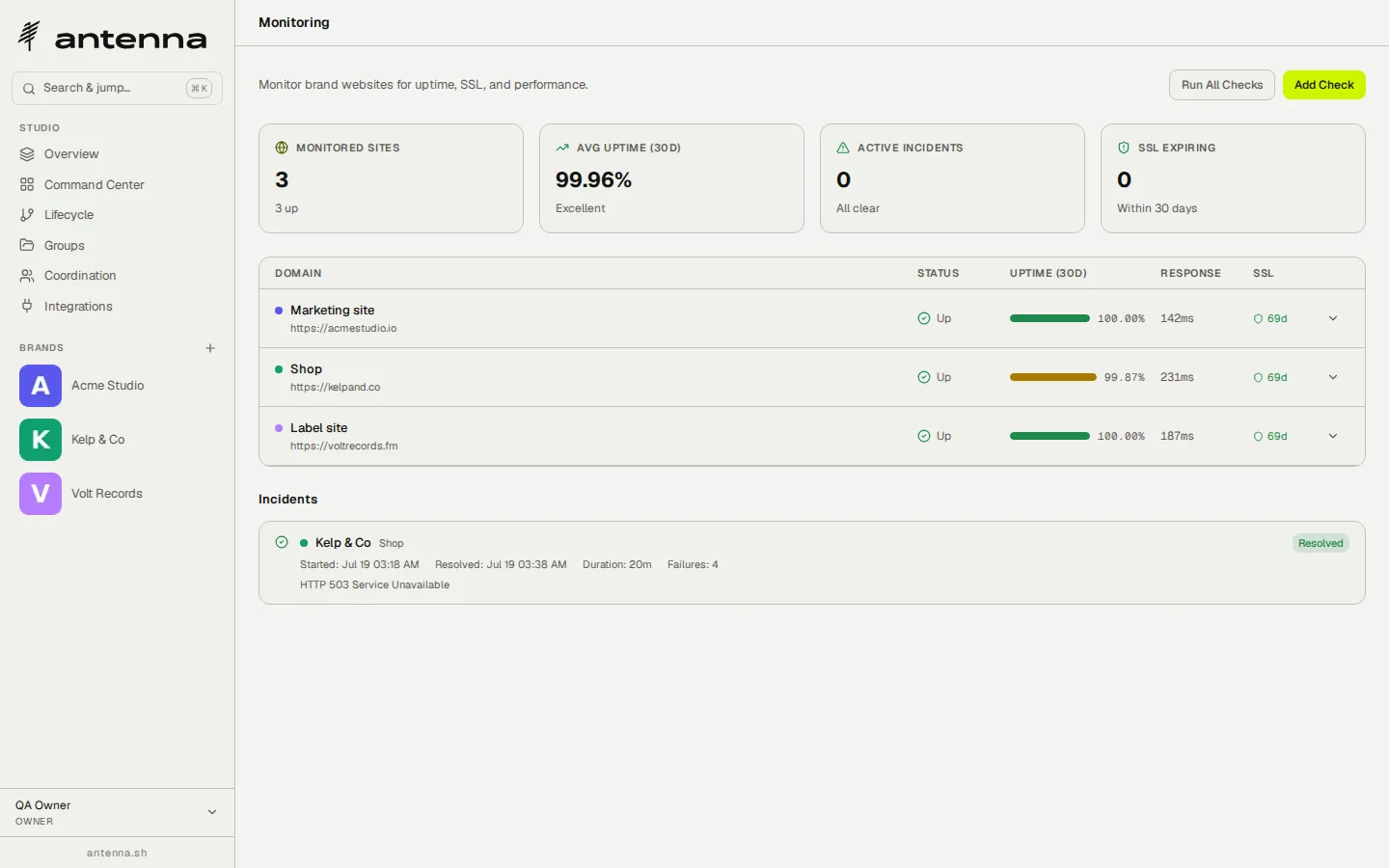Screen dimensions: 1389x868
Task: Click the HTTP 503 Service Unavailable text
Action: (374, 584)
